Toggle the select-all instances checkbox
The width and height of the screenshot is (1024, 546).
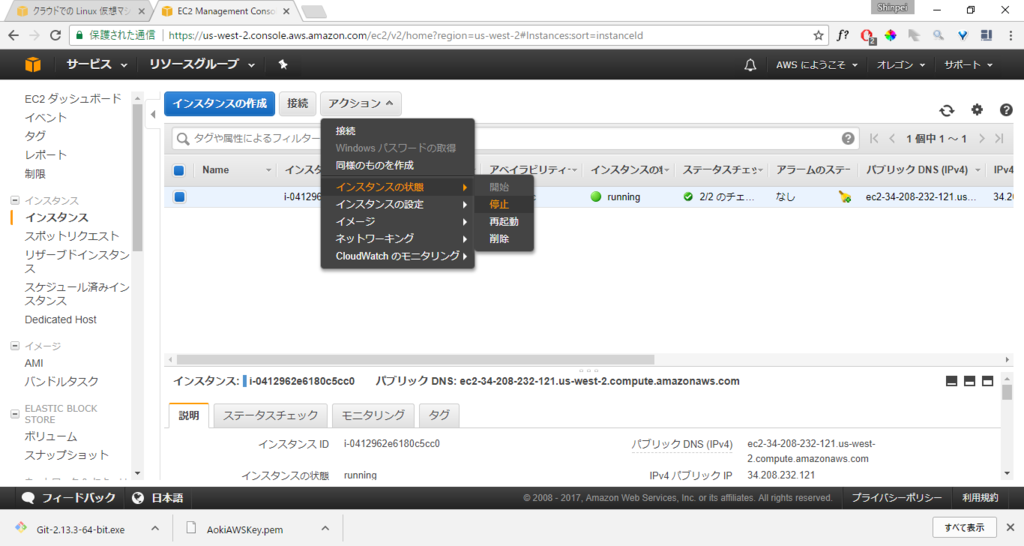pos(179,170)
